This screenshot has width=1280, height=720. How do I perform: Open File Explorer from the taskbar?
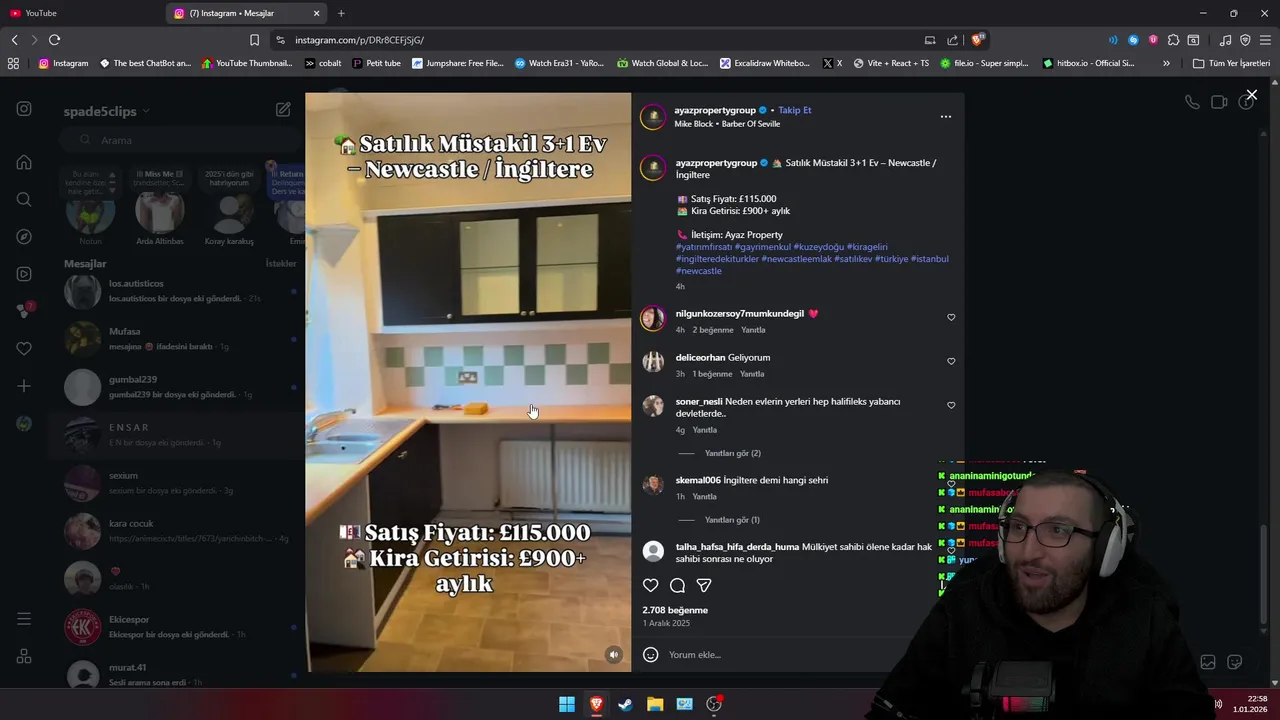coord(655,704)
